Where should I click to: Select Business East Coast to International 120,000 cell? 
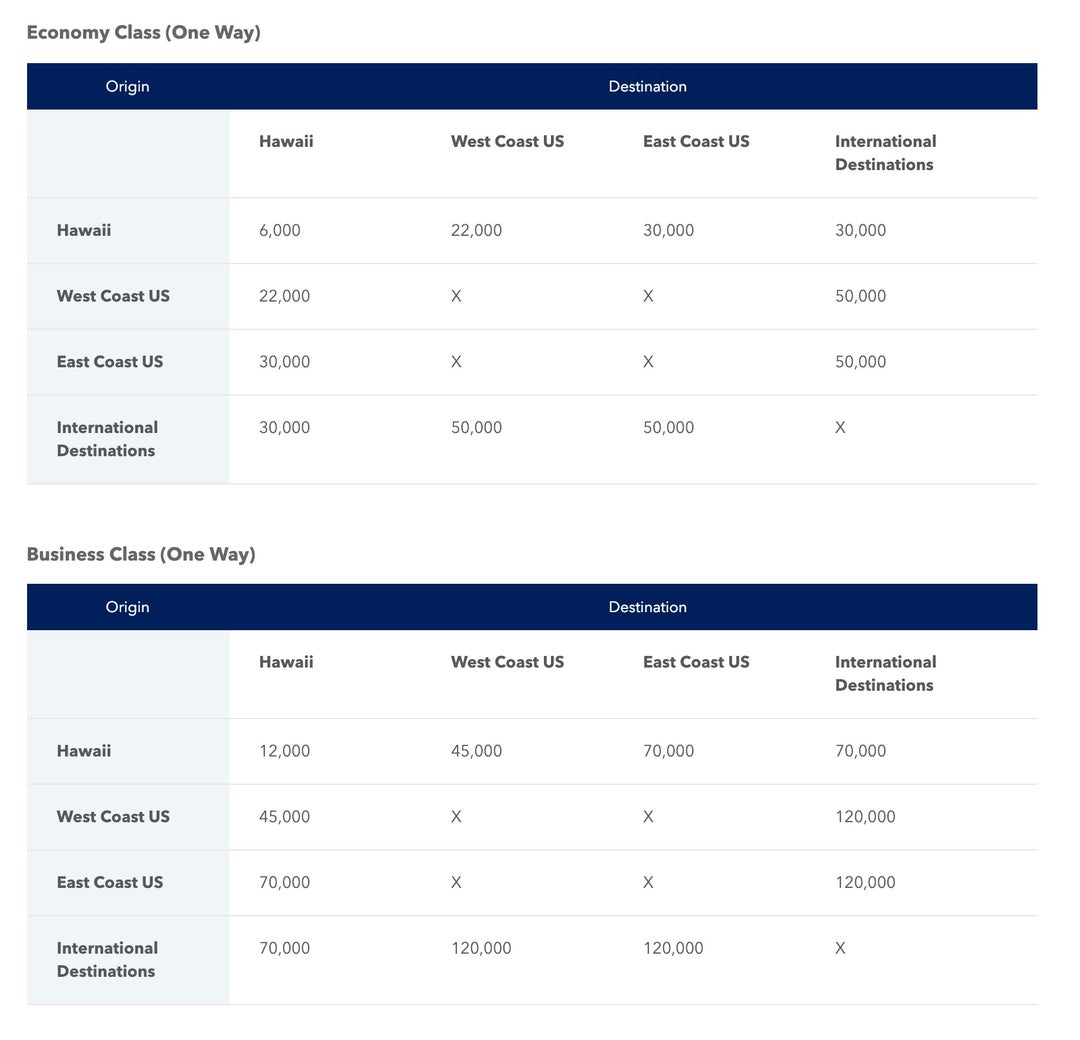coord(866,883)
